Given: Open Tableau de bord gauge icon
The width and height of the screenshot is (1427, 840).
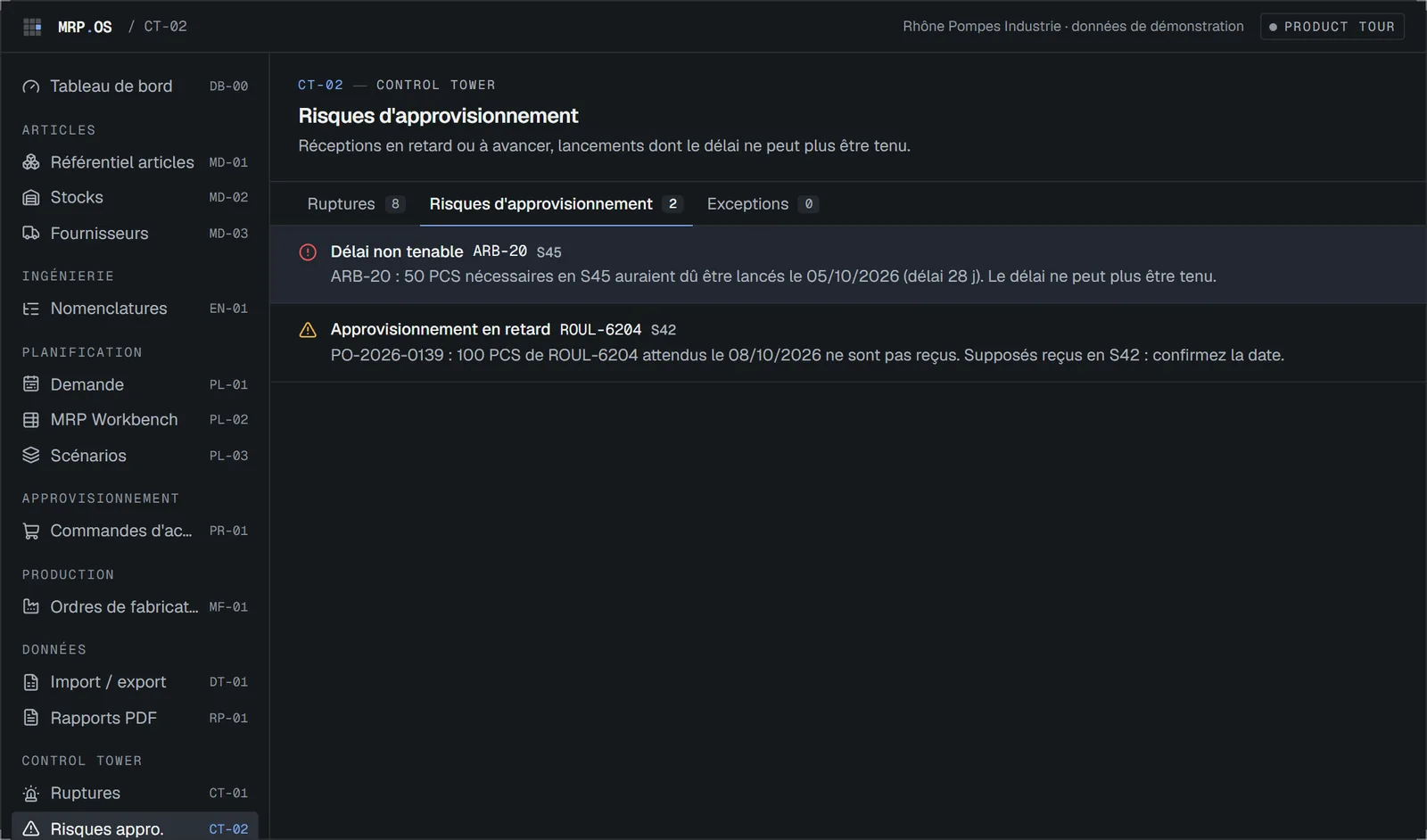Looking at the screenshot, I should pos(31,86).
